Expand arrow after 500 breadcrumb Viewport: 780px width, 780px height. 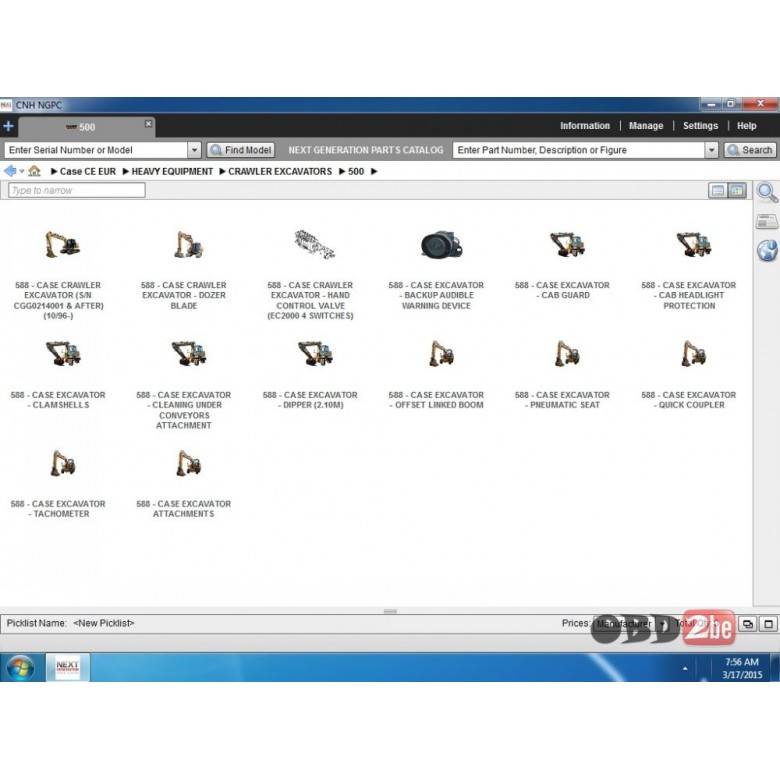point(374,172)
